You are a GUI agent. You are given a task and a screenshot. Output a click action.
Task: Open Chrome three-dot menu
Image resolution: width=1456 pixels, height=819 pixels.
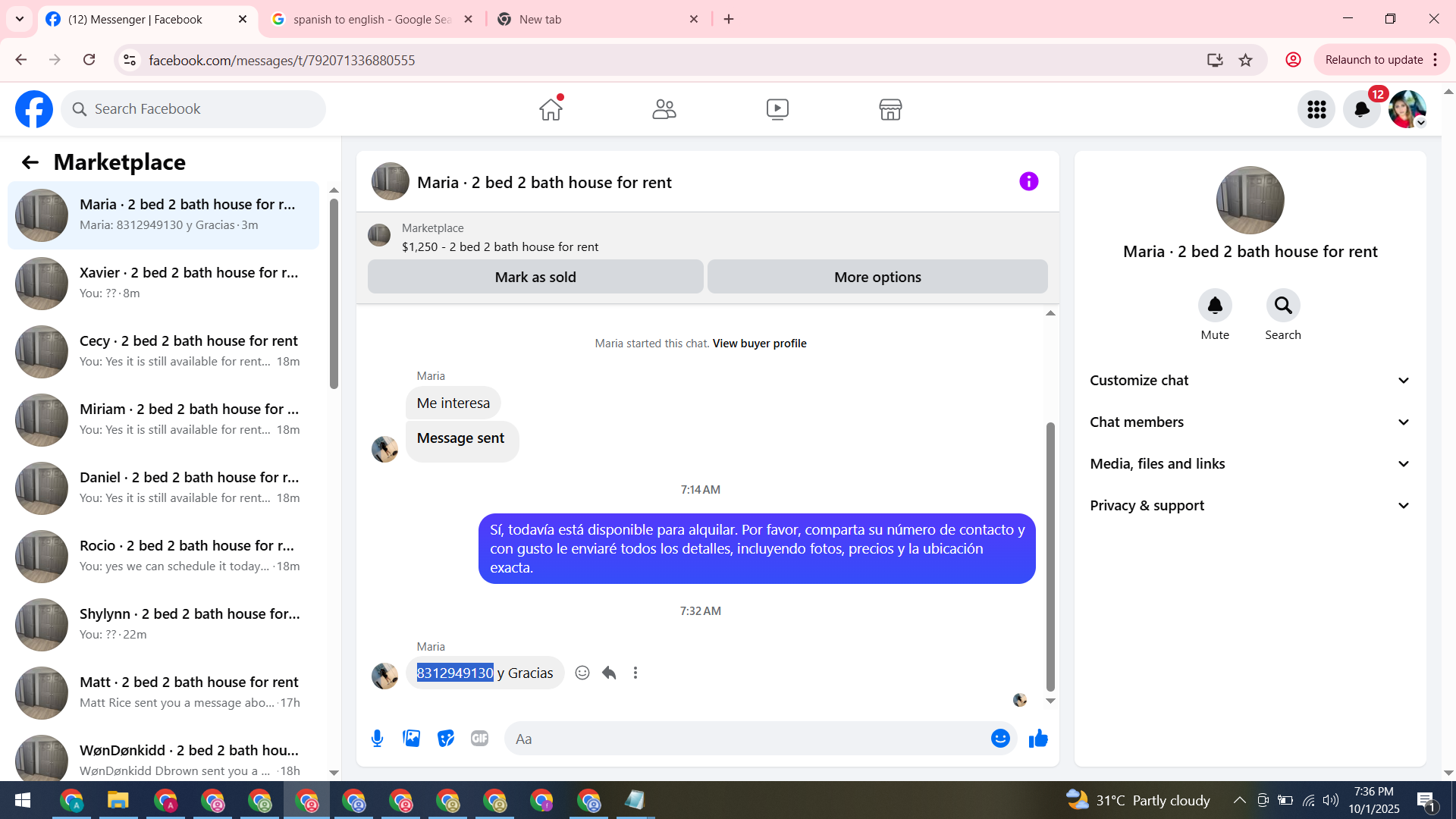click(1436, 60)
